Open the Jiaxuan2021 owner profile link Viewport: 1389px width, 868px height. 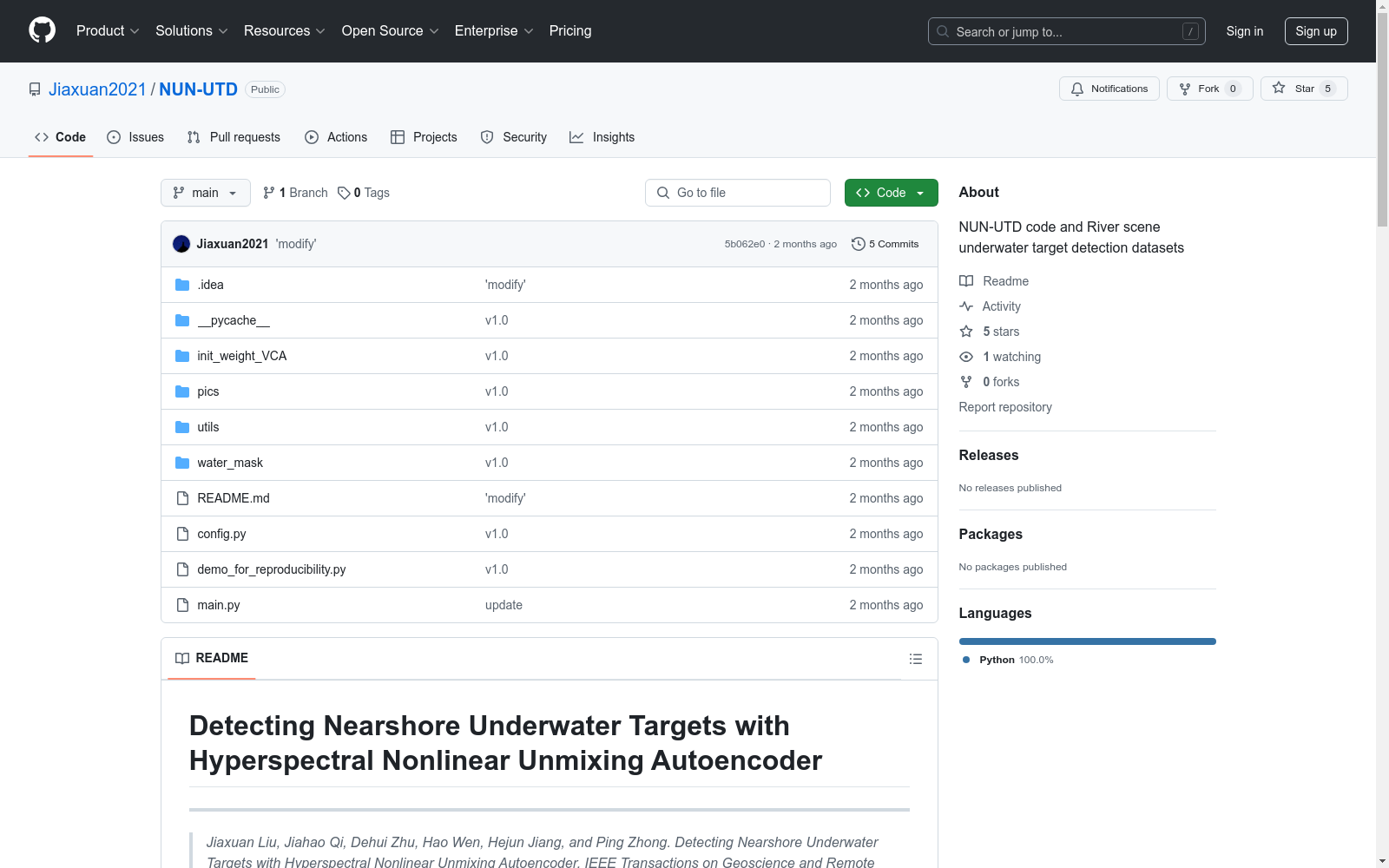[x=97, y=89]
